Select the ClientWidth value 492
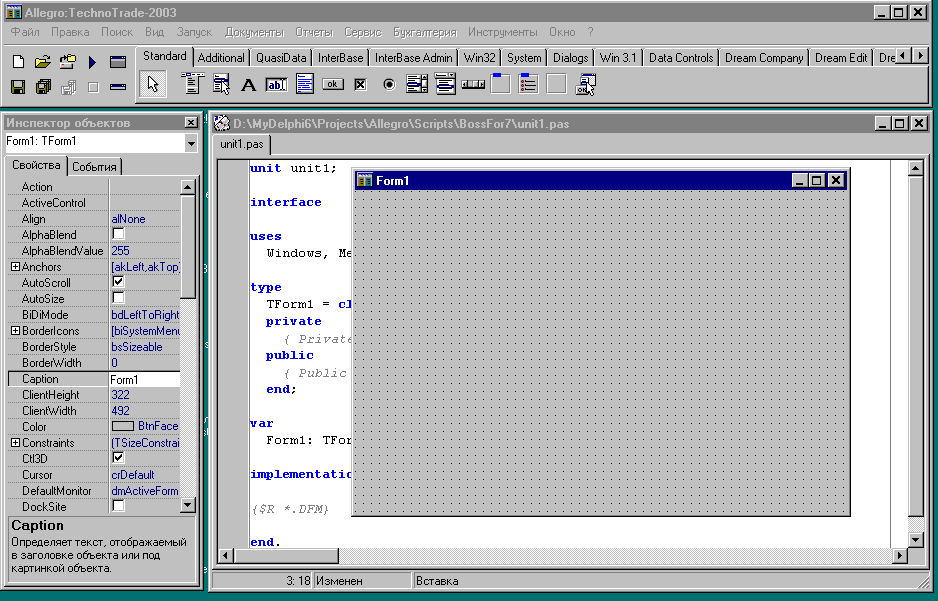Image resolution: width=938 pixels, height=601 pixels. (x=120, y=411)
